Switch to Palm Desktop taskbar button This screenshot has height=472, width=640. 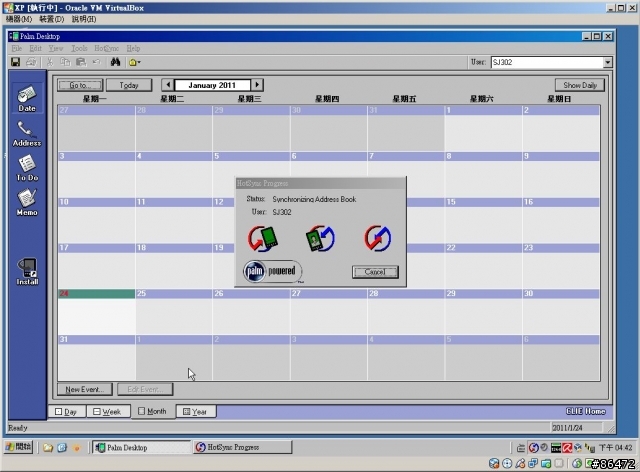coord(142,448)
